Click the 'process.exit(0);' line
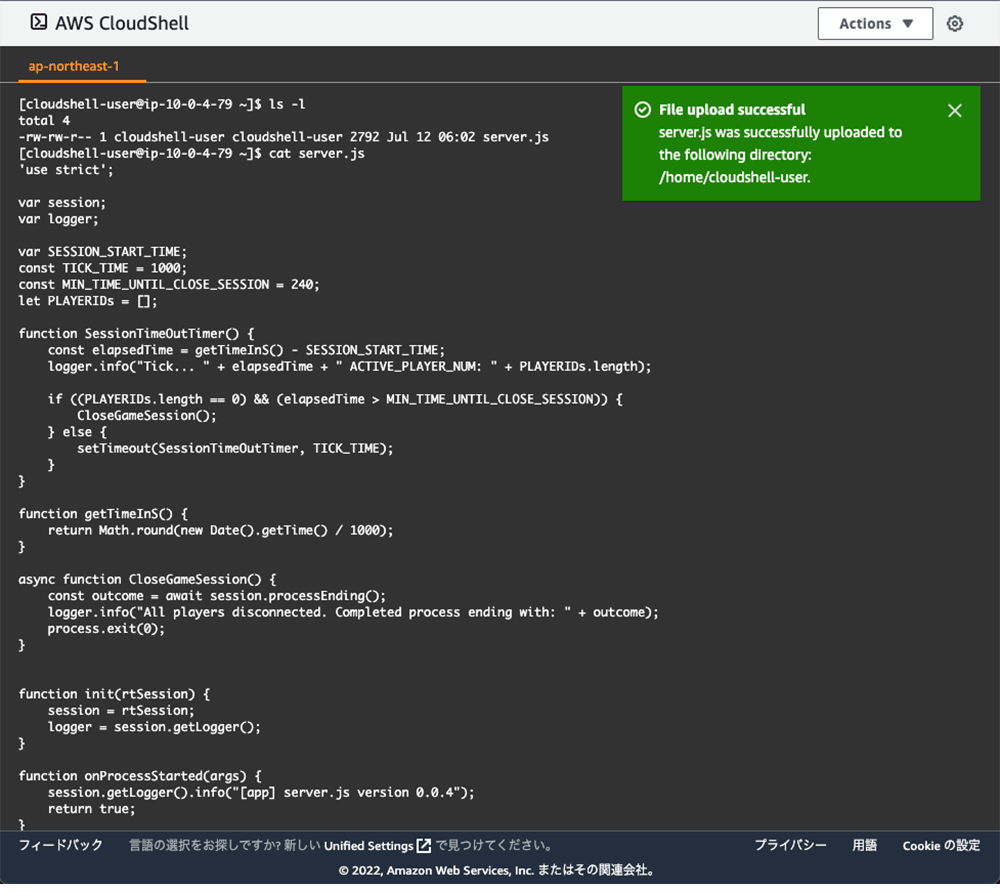This screenshot has height=893, width=1000. pos(107,629)
